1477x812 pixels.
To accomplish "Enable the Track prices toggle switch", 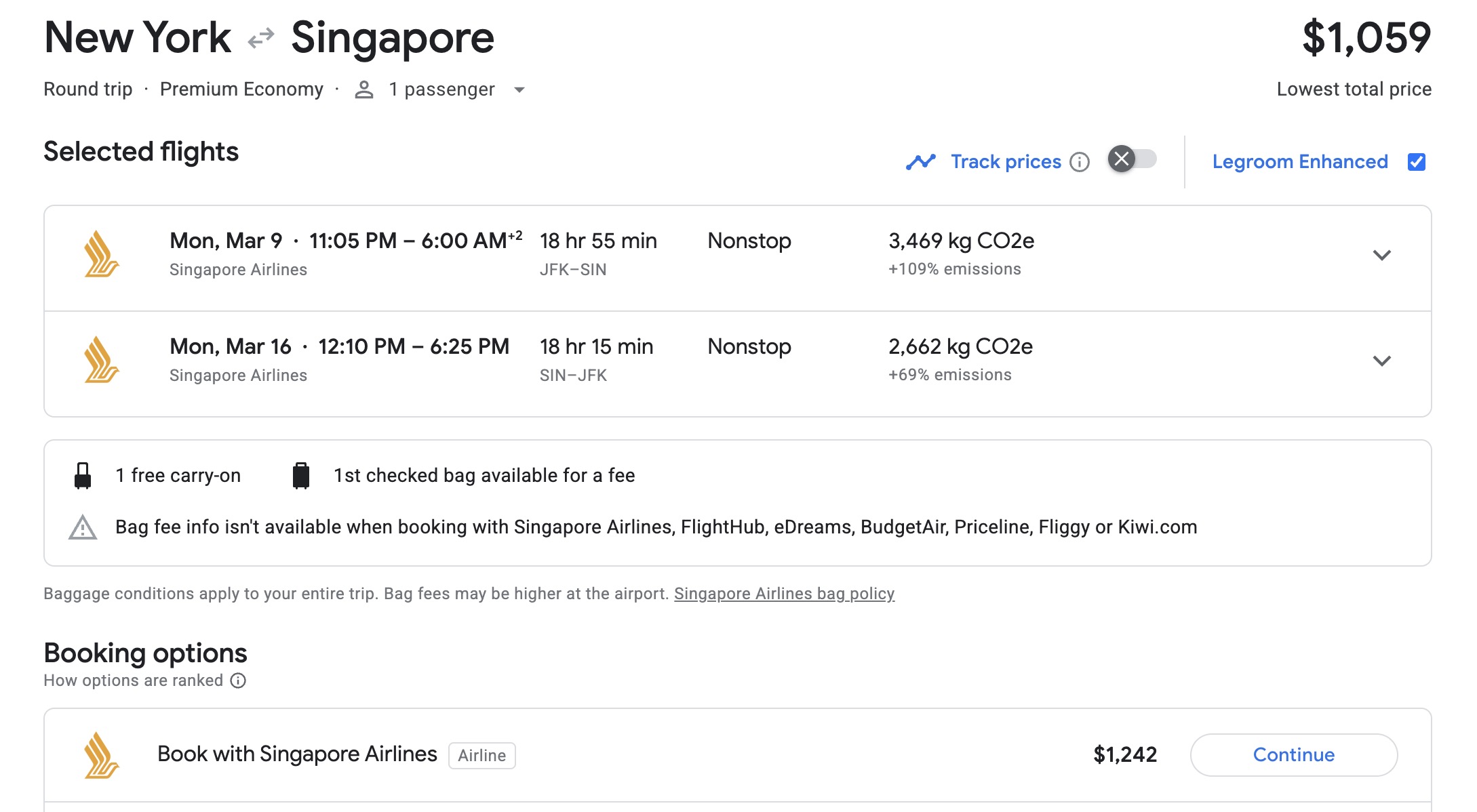I will pyautogui.click(x=1131, y=160).
